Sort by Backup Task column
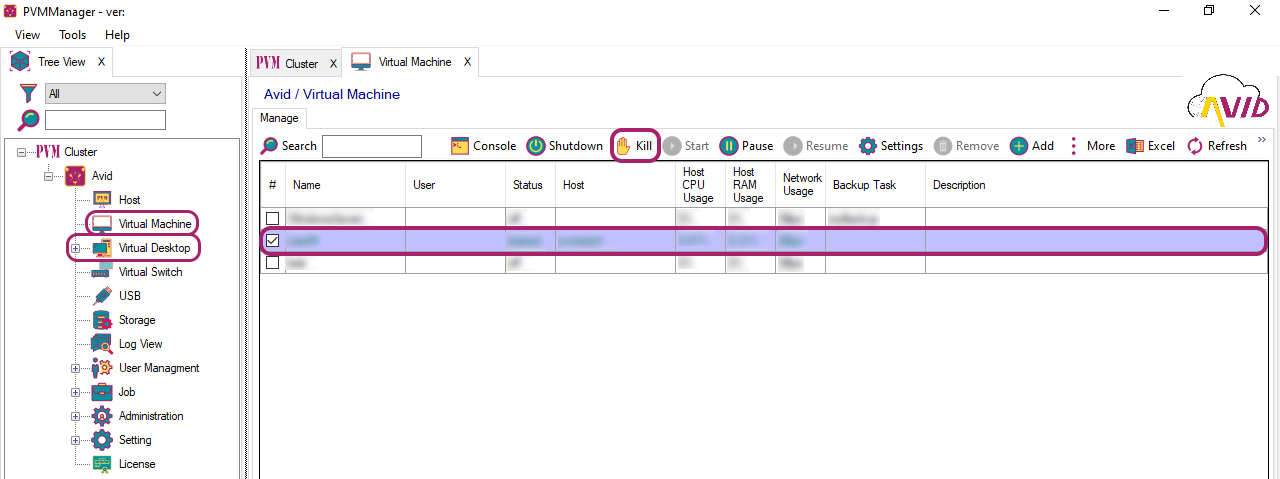 pyautogui.click(x=875, y=185)
